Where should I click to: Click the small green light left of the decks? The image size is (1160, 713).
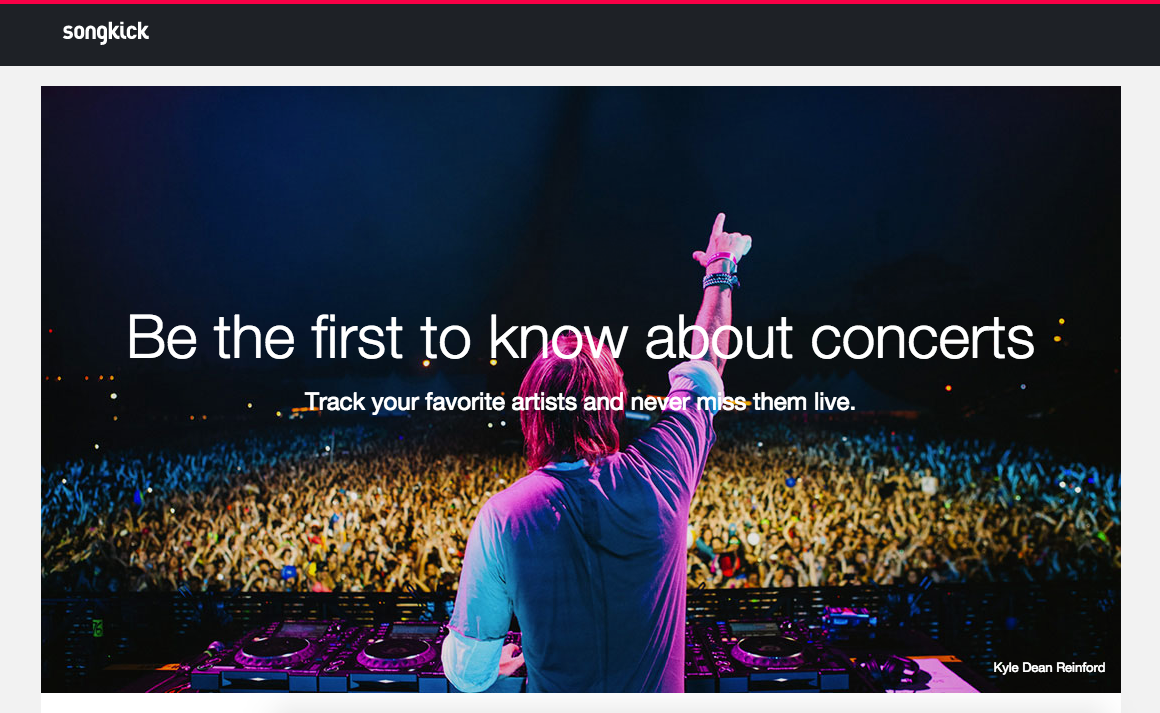point(98,628)
